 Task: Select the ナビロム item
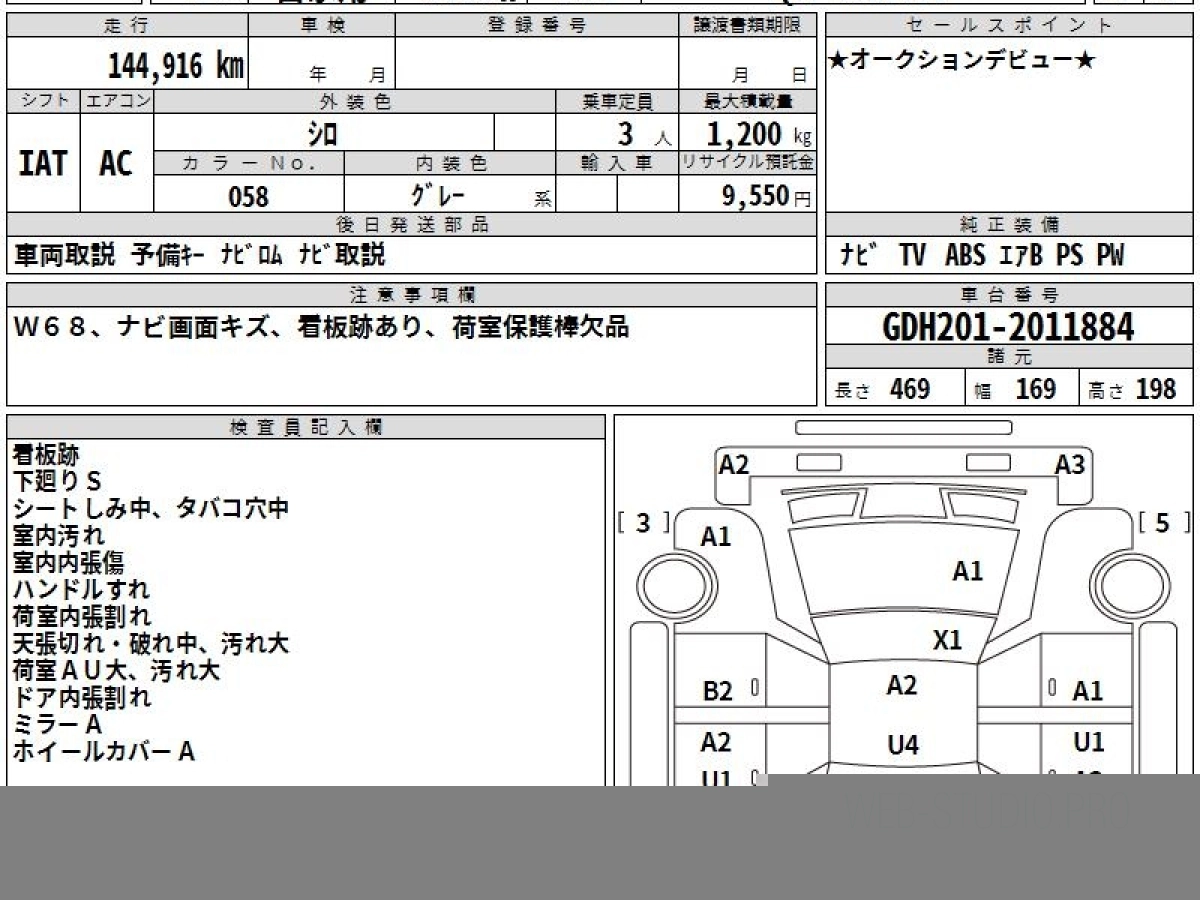click(252, 255)
